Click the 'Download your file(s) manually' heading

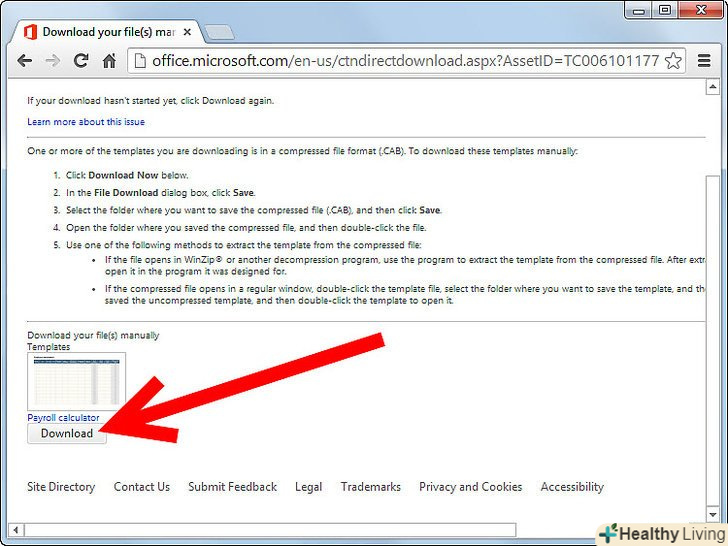tap(93, 335)
